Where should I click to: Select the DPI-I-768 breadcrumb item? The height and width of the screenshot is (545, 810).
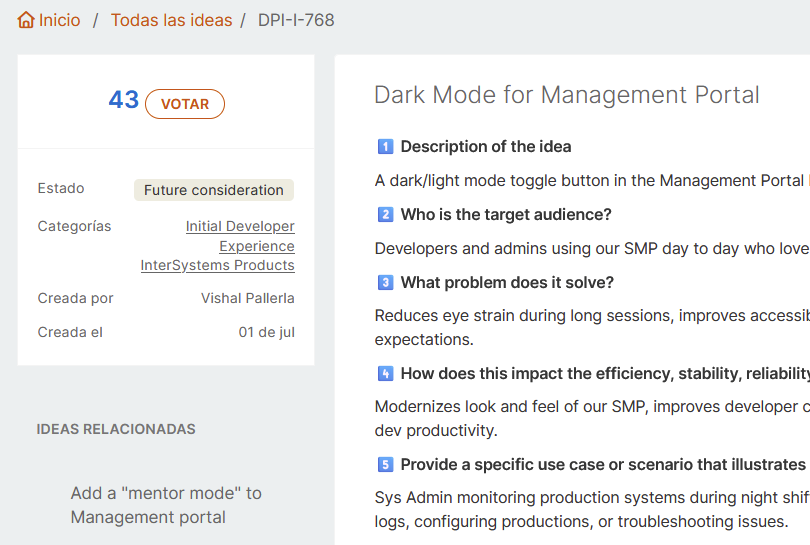(296, 20)
